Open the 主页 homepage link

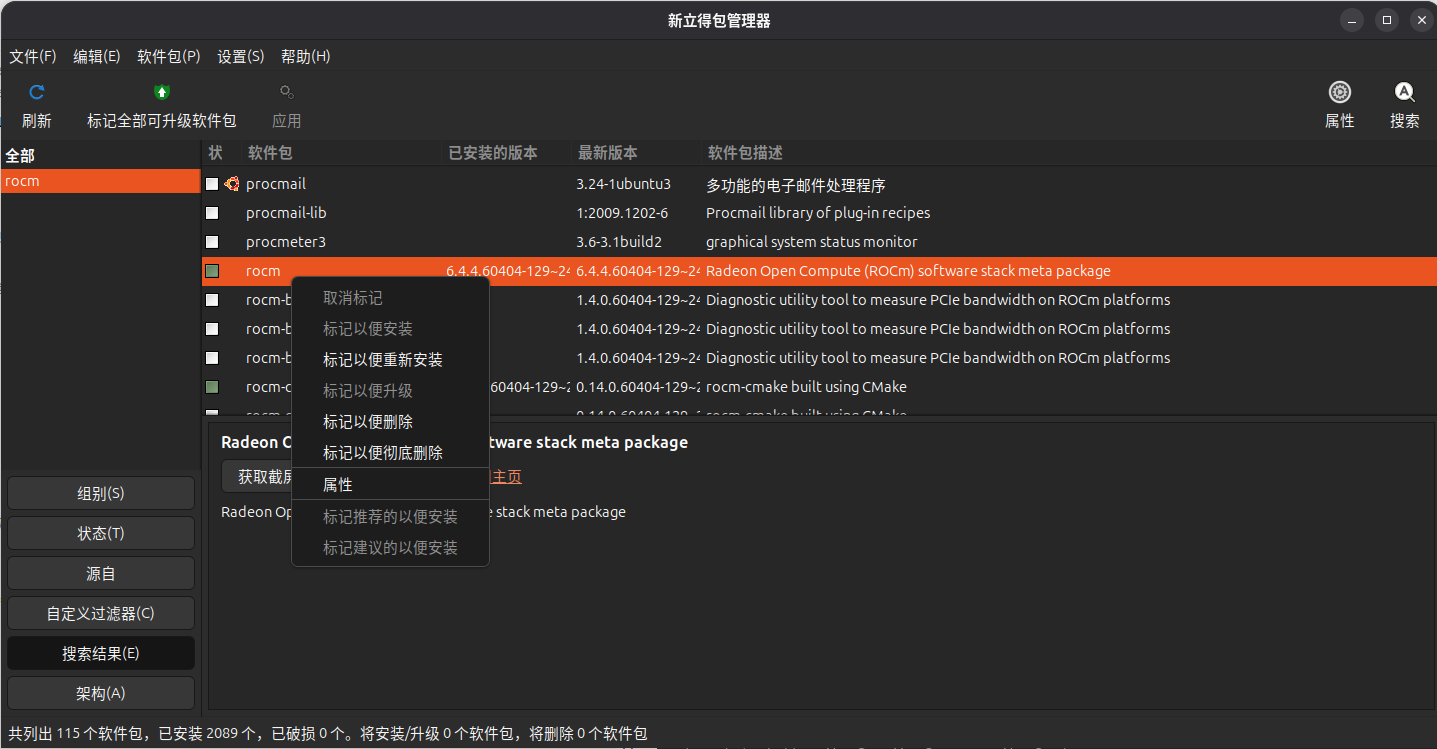pos(505,477)
